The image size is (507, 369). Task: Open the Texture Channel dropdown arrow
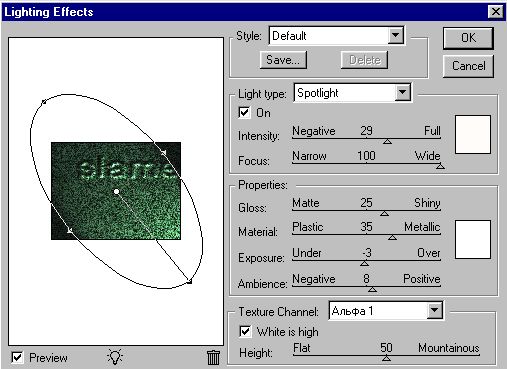point(434,311)
